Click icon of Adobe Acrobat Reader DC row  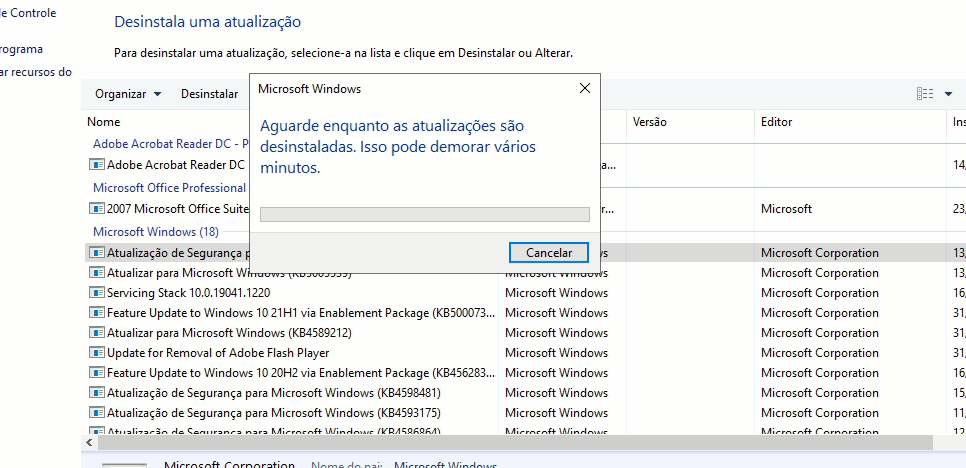(97, 164)
